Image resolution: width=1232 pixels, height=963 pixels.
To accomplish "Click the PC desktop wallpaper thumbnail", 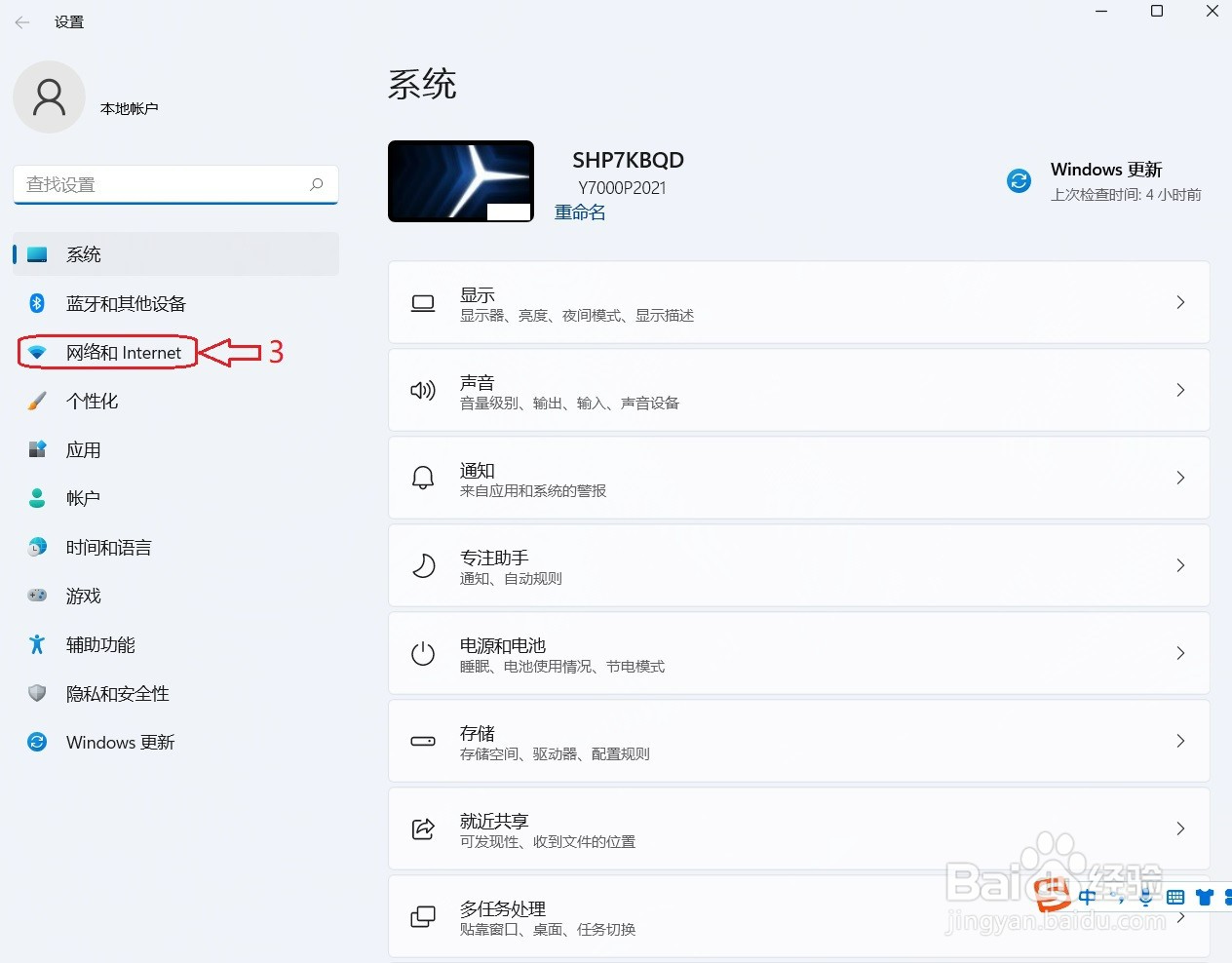I will [461, 181].
